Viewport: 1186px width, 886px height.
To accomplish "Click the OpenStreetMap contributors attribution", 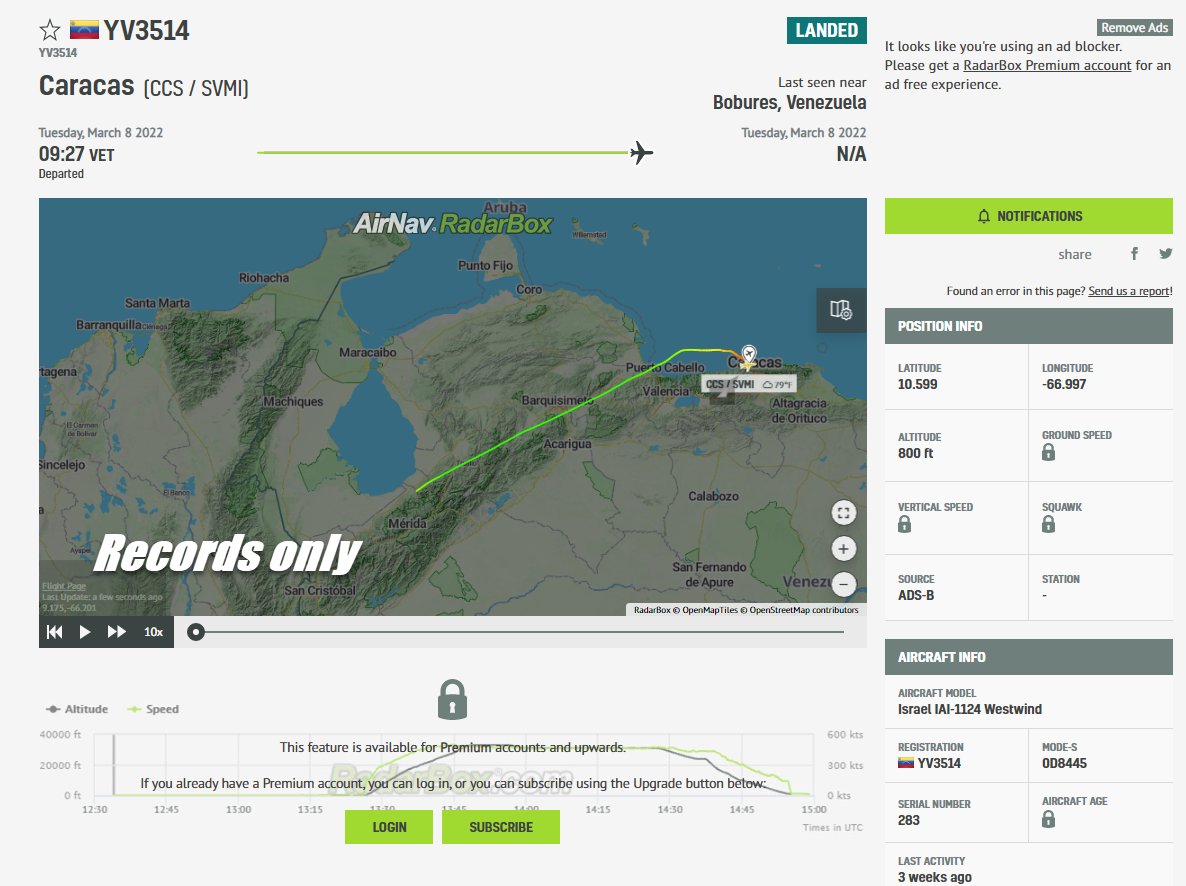I will tap(803, 610).
